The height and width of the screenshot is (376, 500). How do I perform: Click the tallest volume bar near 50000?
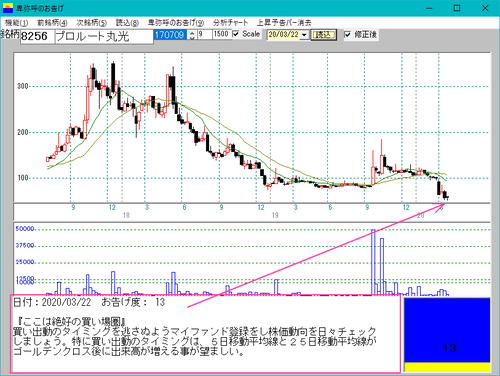[x=373, y=262]
